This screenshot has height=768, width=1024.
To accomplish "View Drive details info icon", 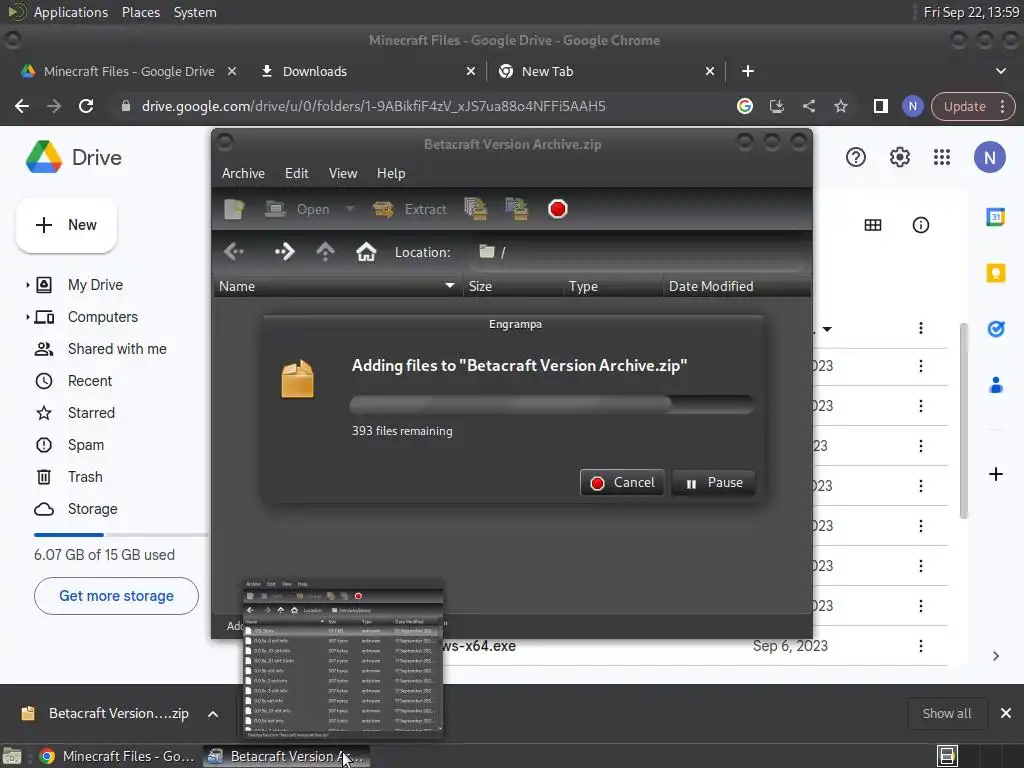I will 920,225.
